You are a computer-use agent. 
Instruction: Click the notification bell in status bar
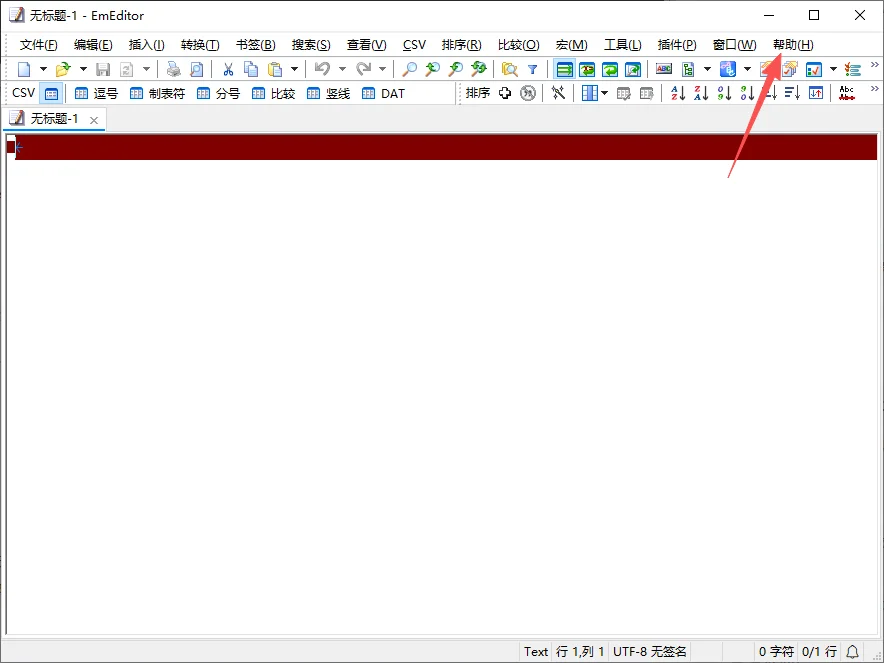(x=852, y=652)
